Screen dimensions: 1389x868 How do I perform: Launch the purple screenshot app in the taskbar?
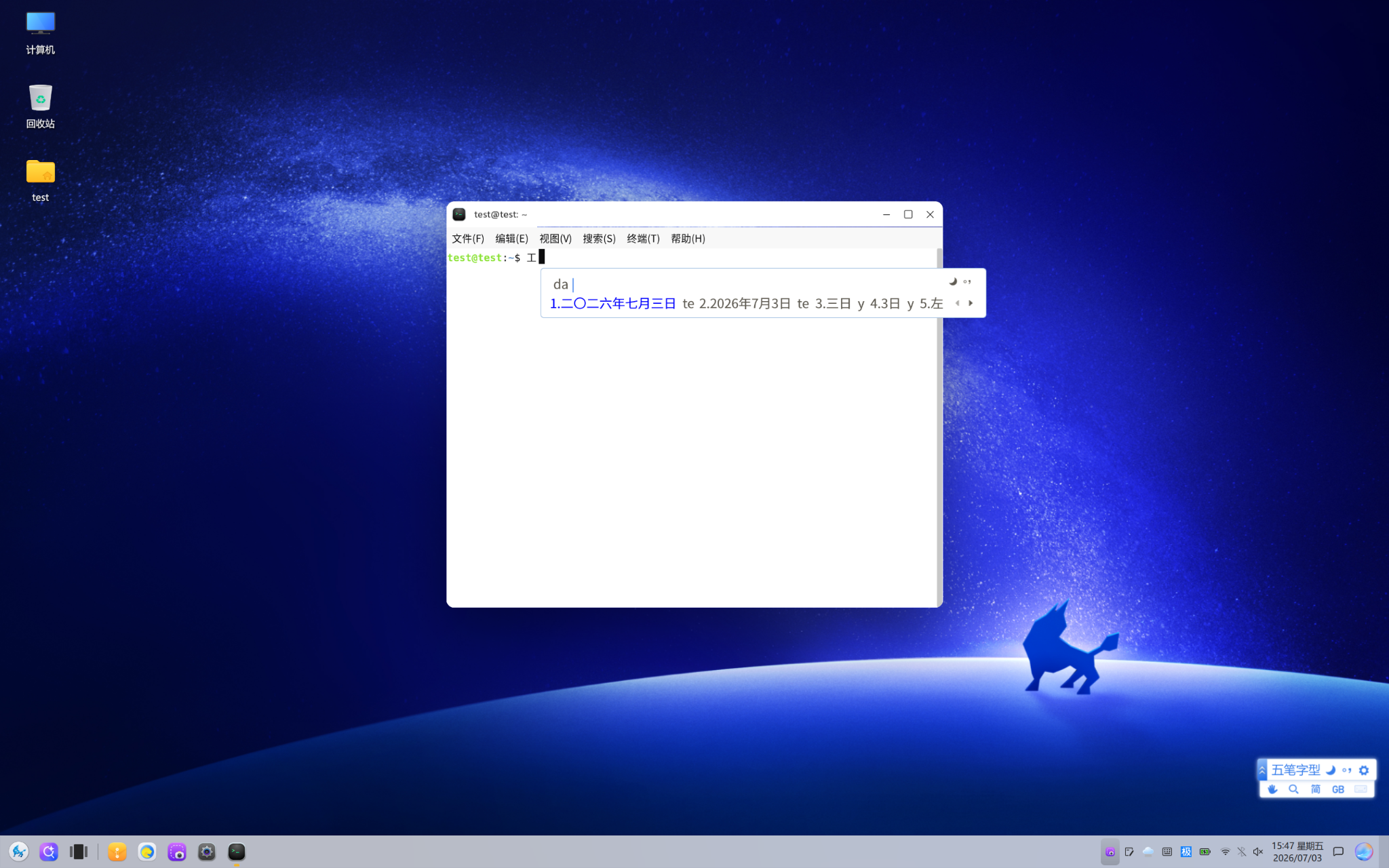(177, 852)
